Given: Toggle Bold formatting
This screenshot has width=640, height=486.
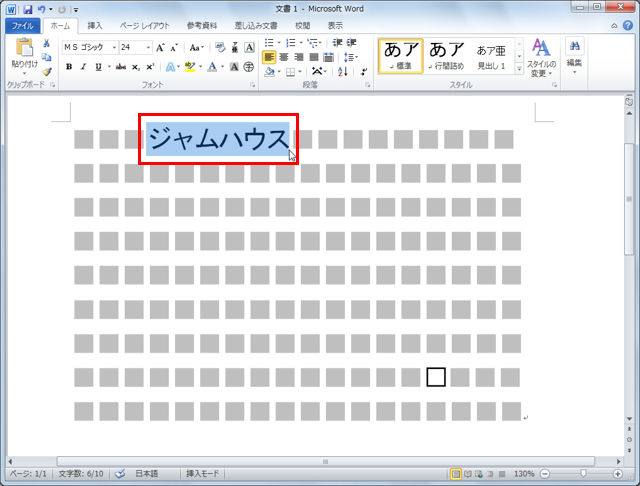Looking at the screenshot, I should pyautogui.click(x=69, y=67).
